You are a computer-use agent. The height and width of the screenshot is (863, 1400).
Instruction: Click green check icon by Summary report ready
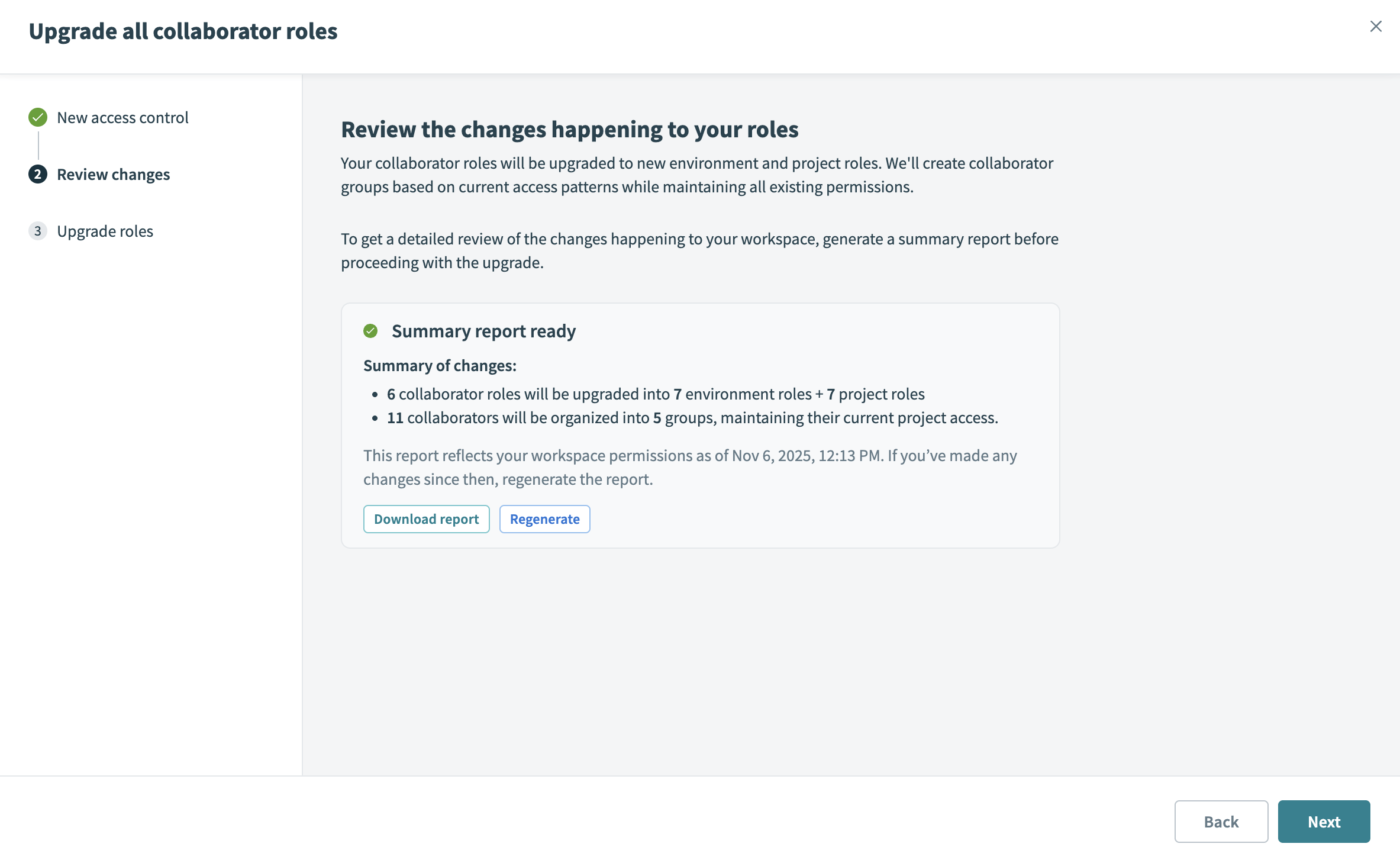[370, 331]
